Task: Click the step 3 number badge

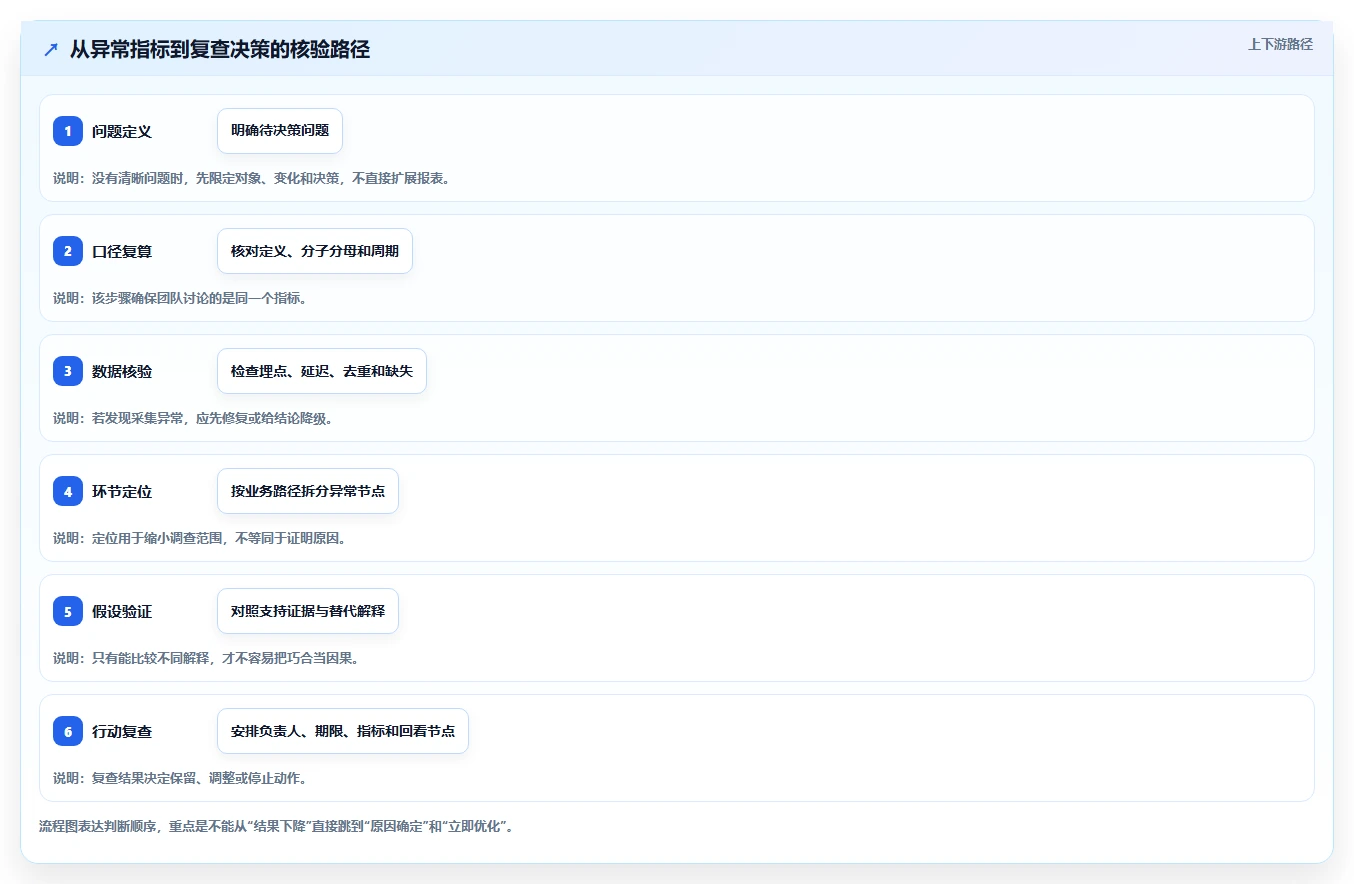Action: [x=68, y=371]
